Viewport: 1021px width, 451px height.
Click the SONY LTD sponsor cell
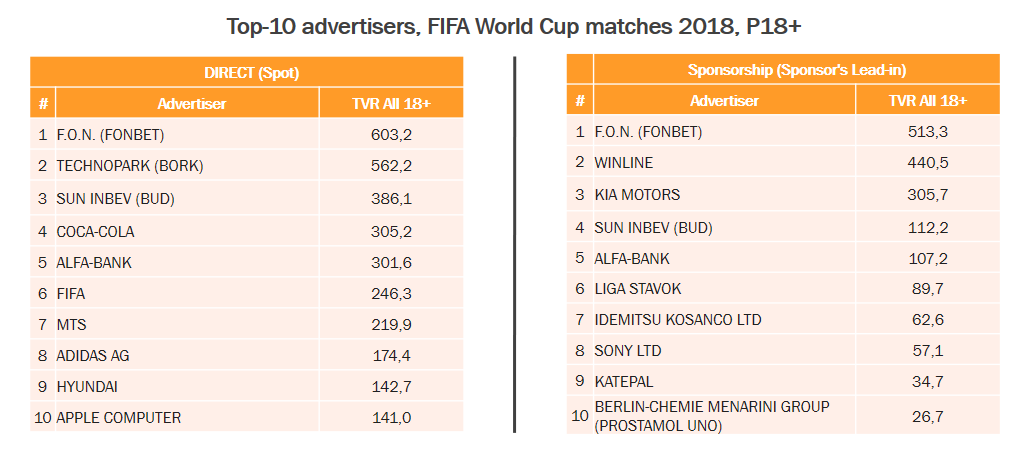(x=627, y=351)
